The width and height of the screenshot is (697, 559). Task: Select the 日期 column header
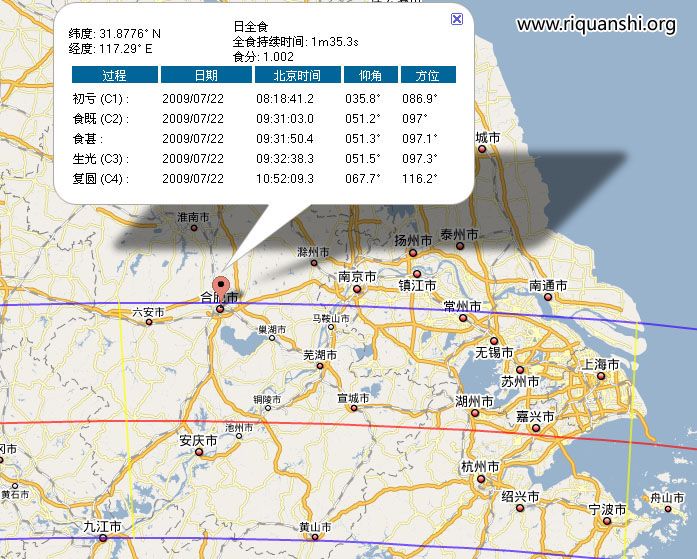pos(206,75)
